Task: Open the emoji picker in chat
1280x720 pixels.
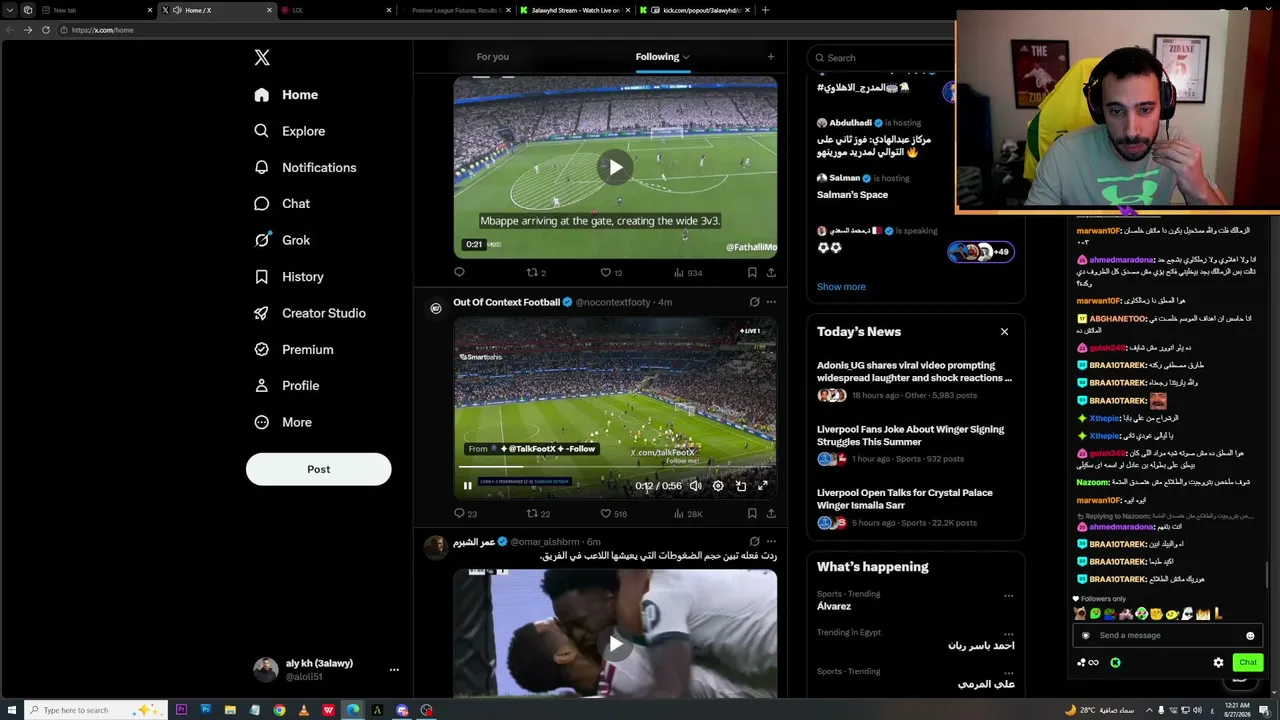Action: (x=1250, y=635)
